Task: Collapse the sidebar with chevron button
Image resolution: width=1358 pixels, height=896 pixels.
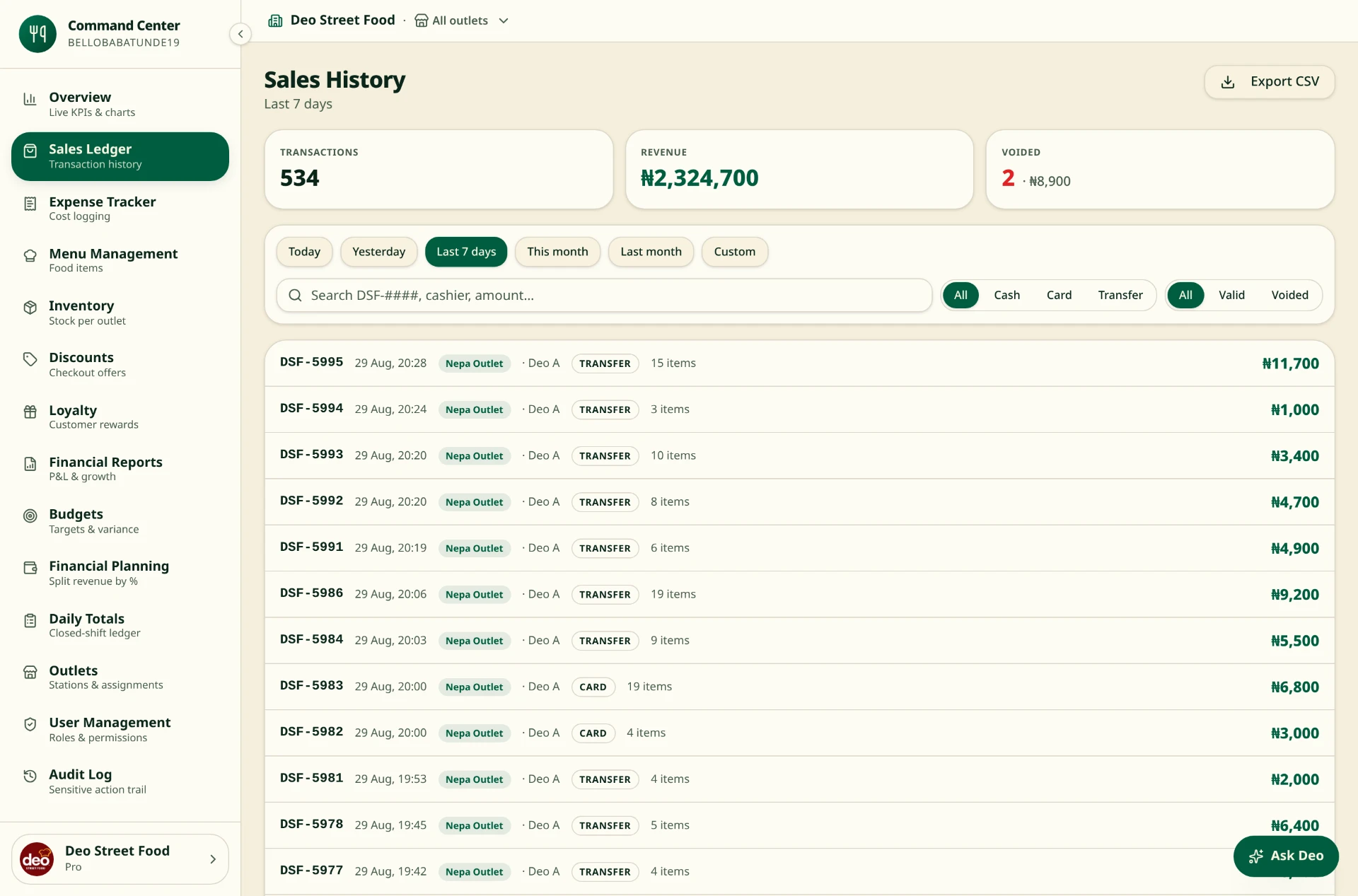Action: pos(240,33)
